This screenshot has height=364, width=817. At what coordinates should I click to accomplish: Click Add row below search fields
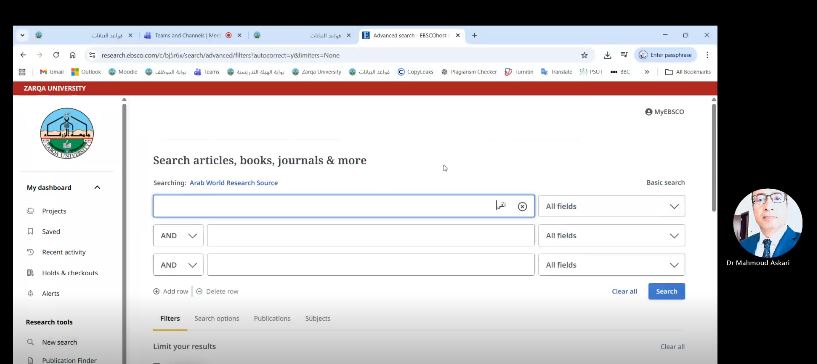tap(170, 291)
